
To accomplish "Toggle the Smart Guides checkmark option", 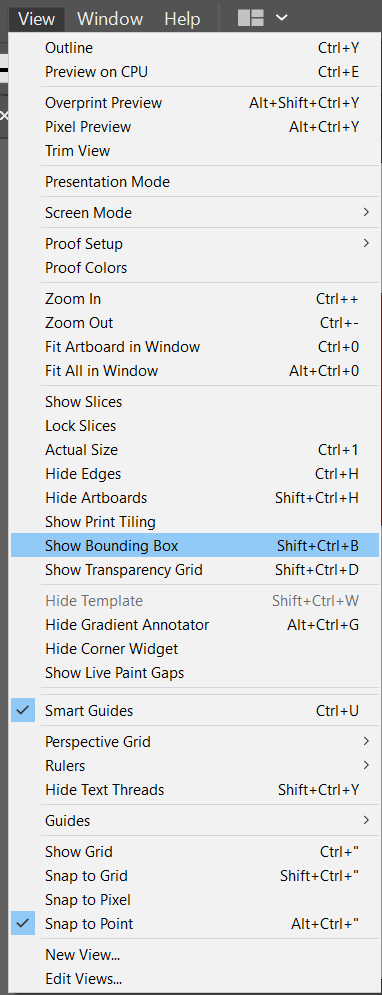I will 195,711.
